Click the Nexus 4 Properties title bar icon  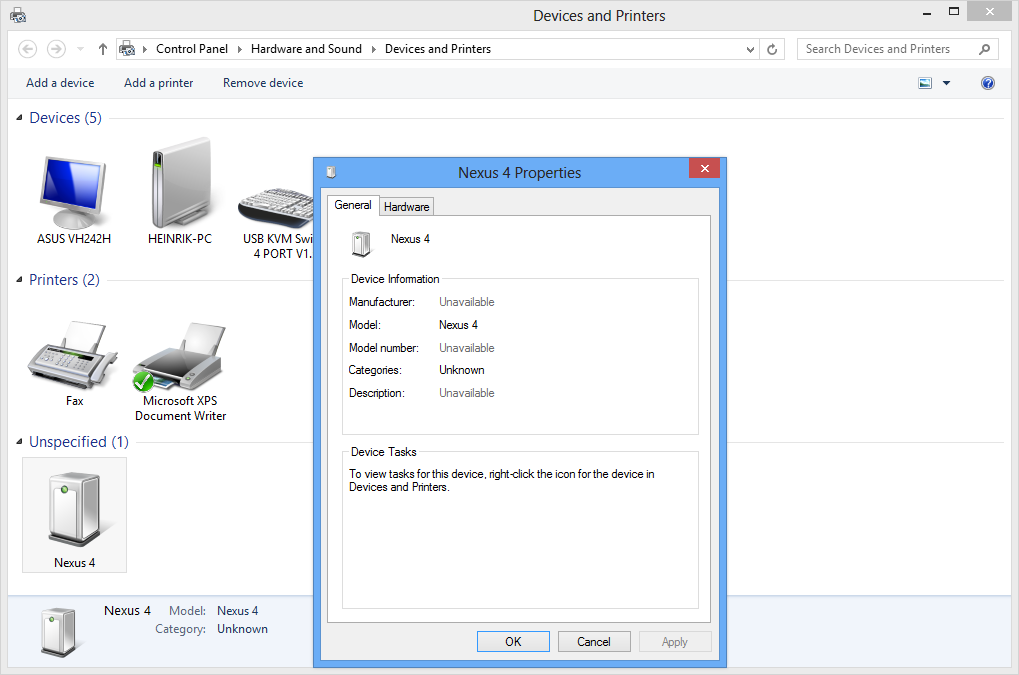pos(331,173)
